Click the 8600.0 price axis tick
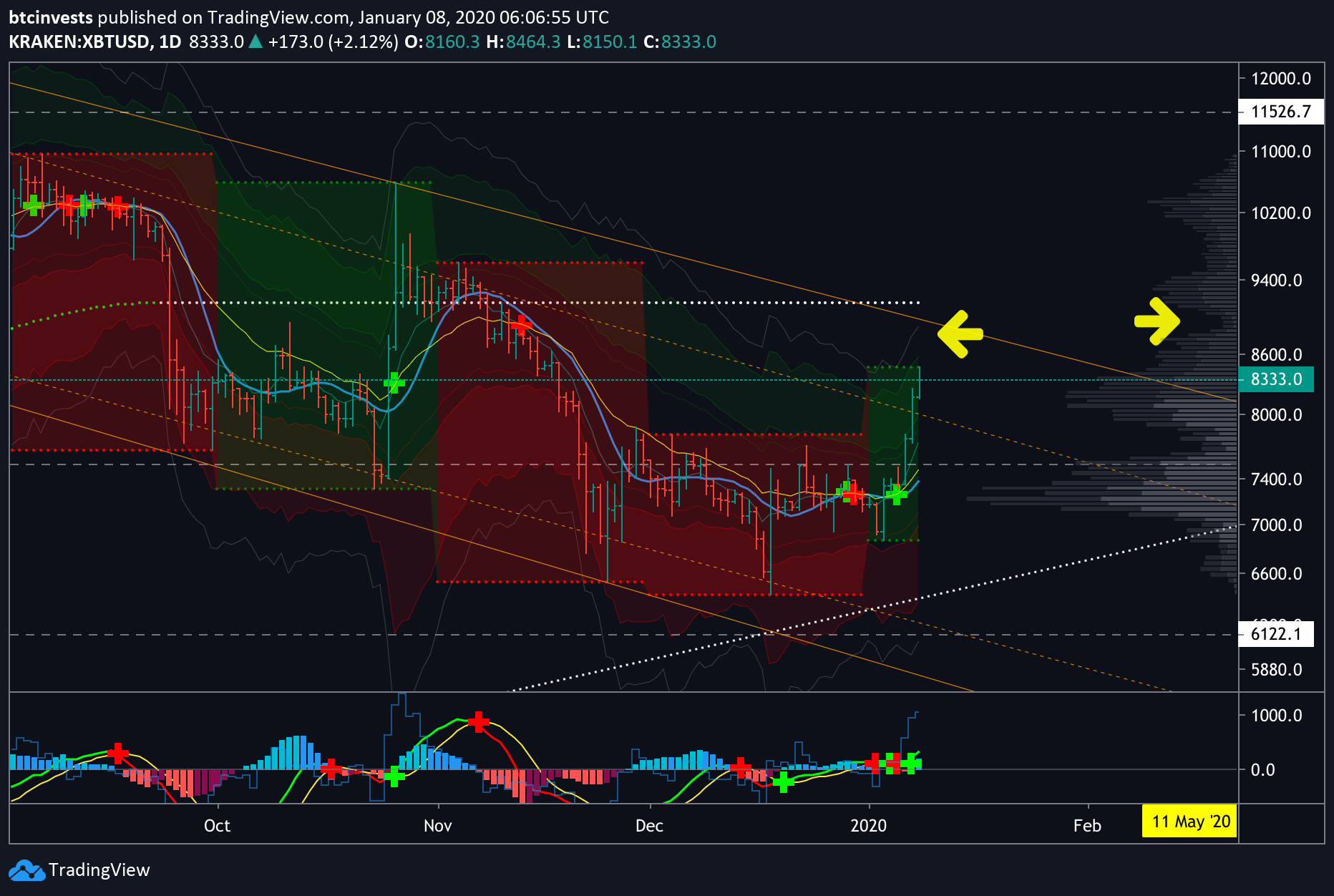Image resolution: width=1334 pixels, height=896 pixels. point(1277,355)
